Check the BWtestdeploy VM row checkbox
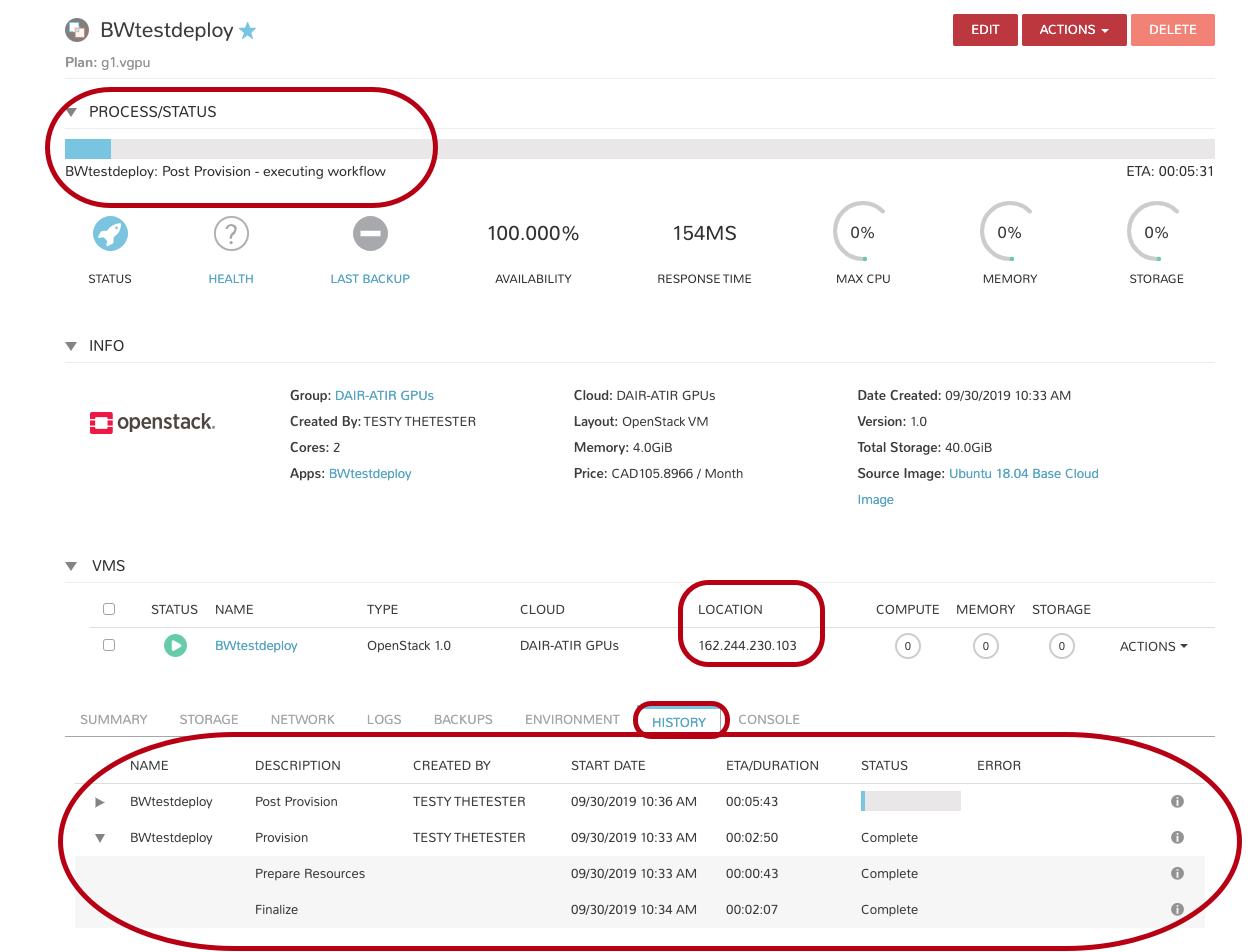This screenshot has width=1257, height=952. pyautogui.click(x=109, y=646)
